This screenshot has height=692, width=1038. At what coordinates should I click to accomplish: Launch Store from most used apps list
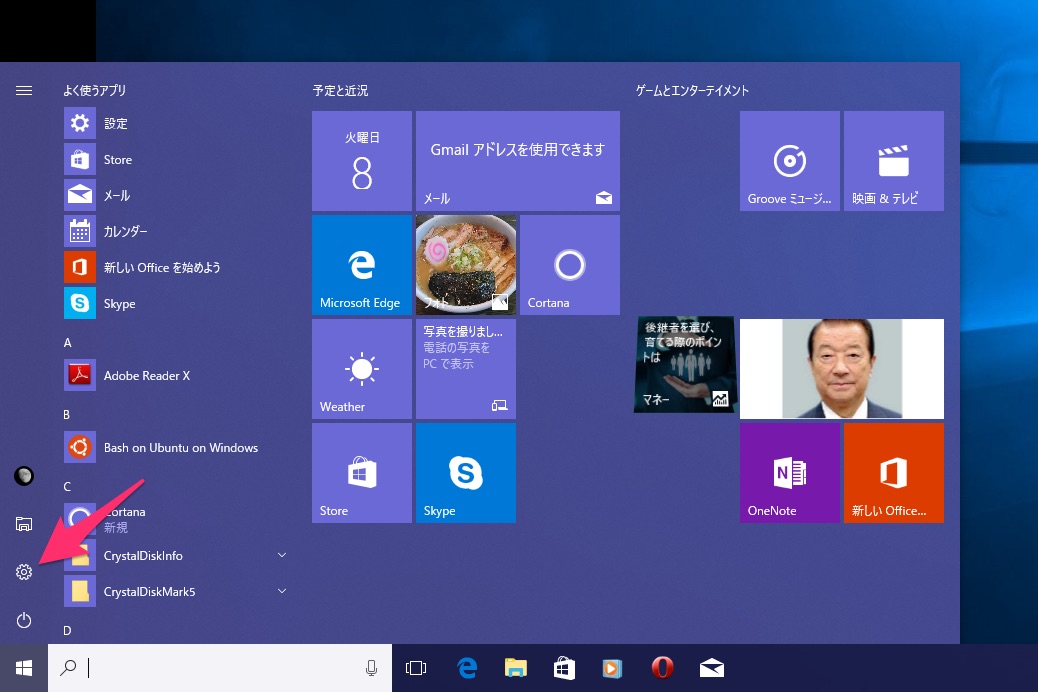(x=176, y=160)
